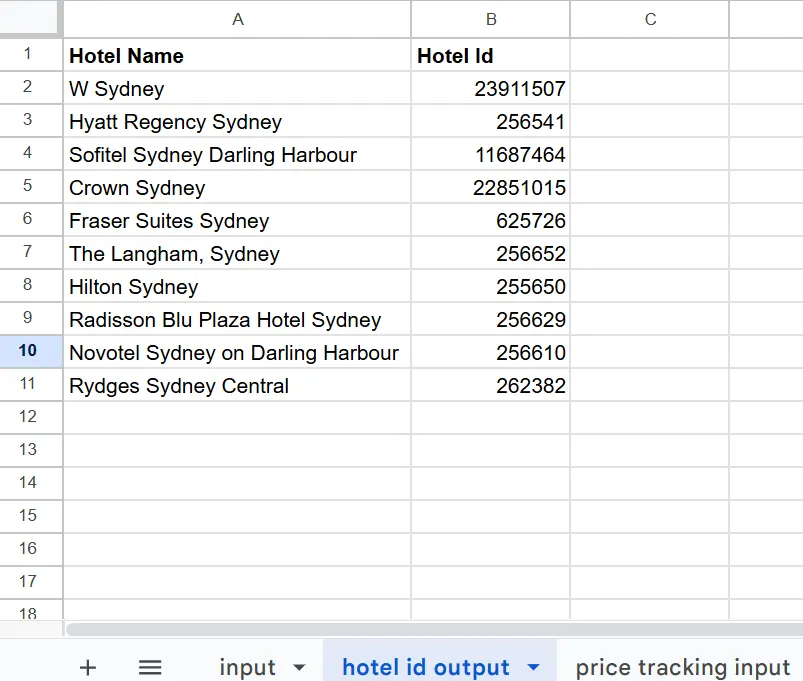Screen dimensions: 803x681
Task: Select column A header
Action: click(237, 19)
